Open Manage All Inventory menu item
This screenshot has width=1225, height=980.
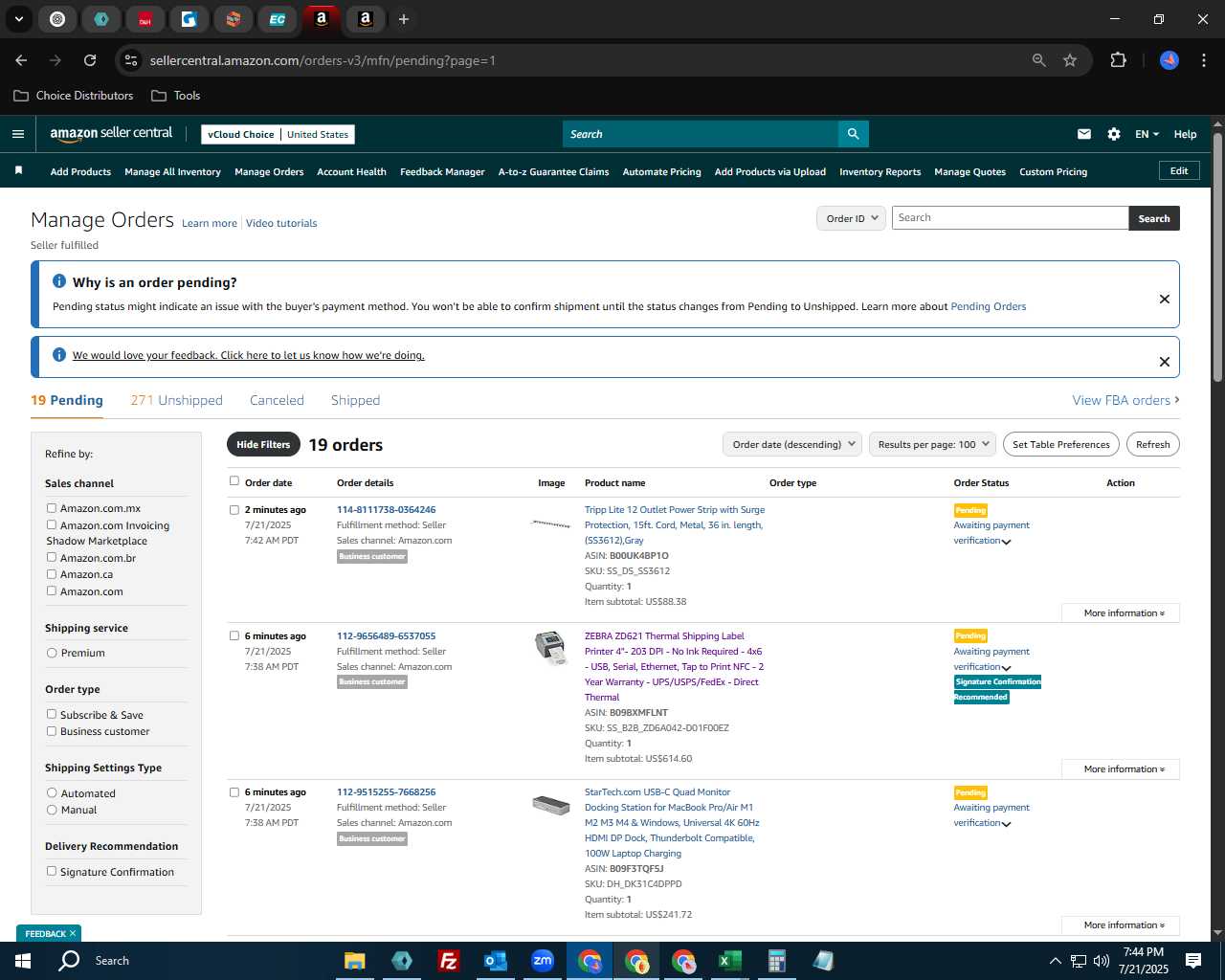coord(172,172)
